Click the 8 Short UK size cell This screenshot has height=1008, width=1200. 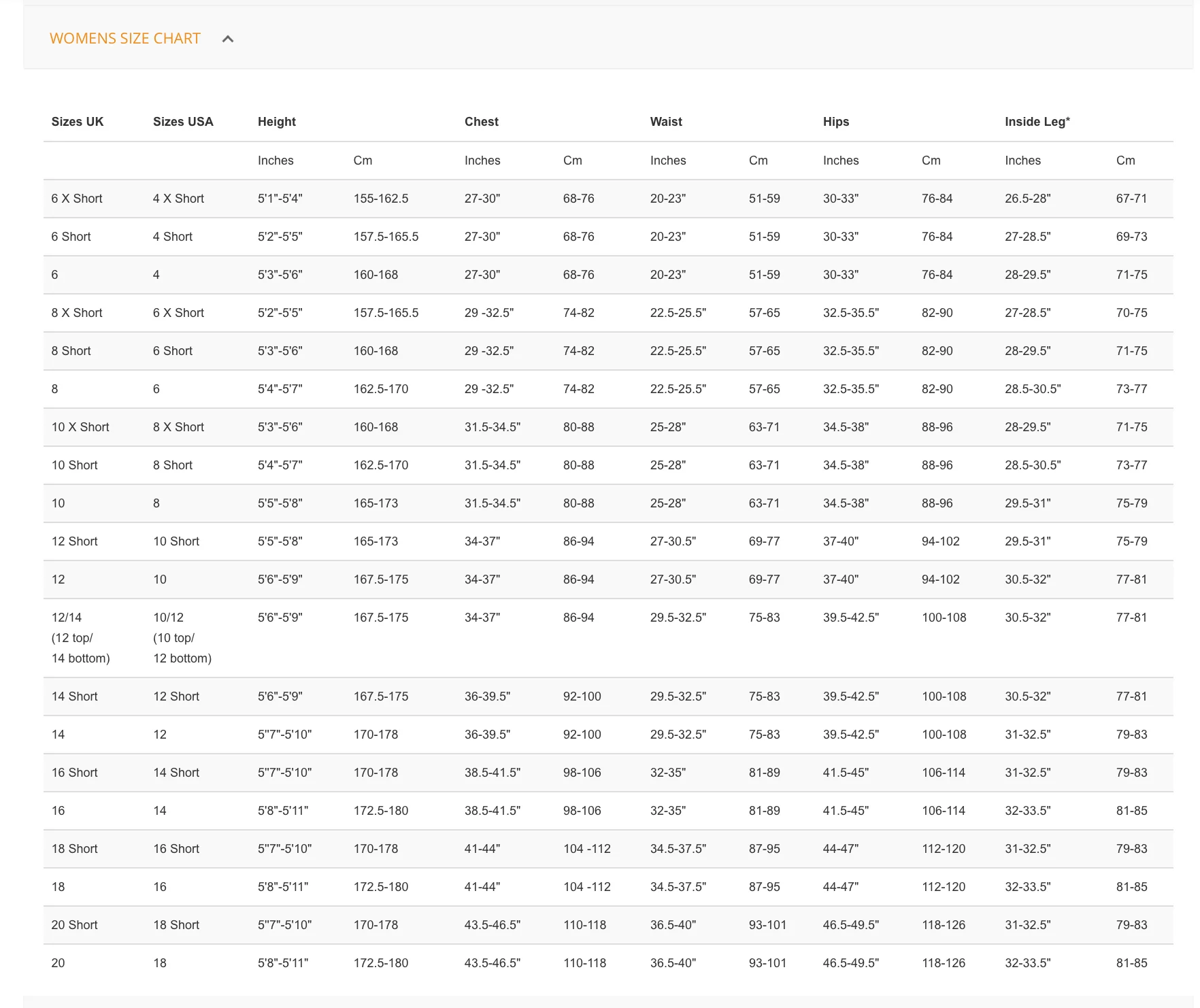click(71, 351)
